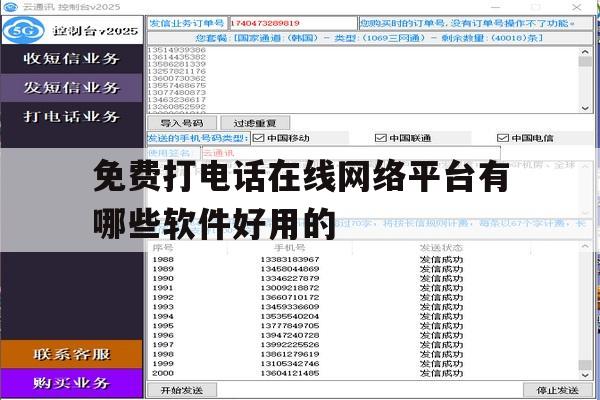Click number list scrollbar up arrow
This screenshot has width=600, height=400.
click(585, 52)
